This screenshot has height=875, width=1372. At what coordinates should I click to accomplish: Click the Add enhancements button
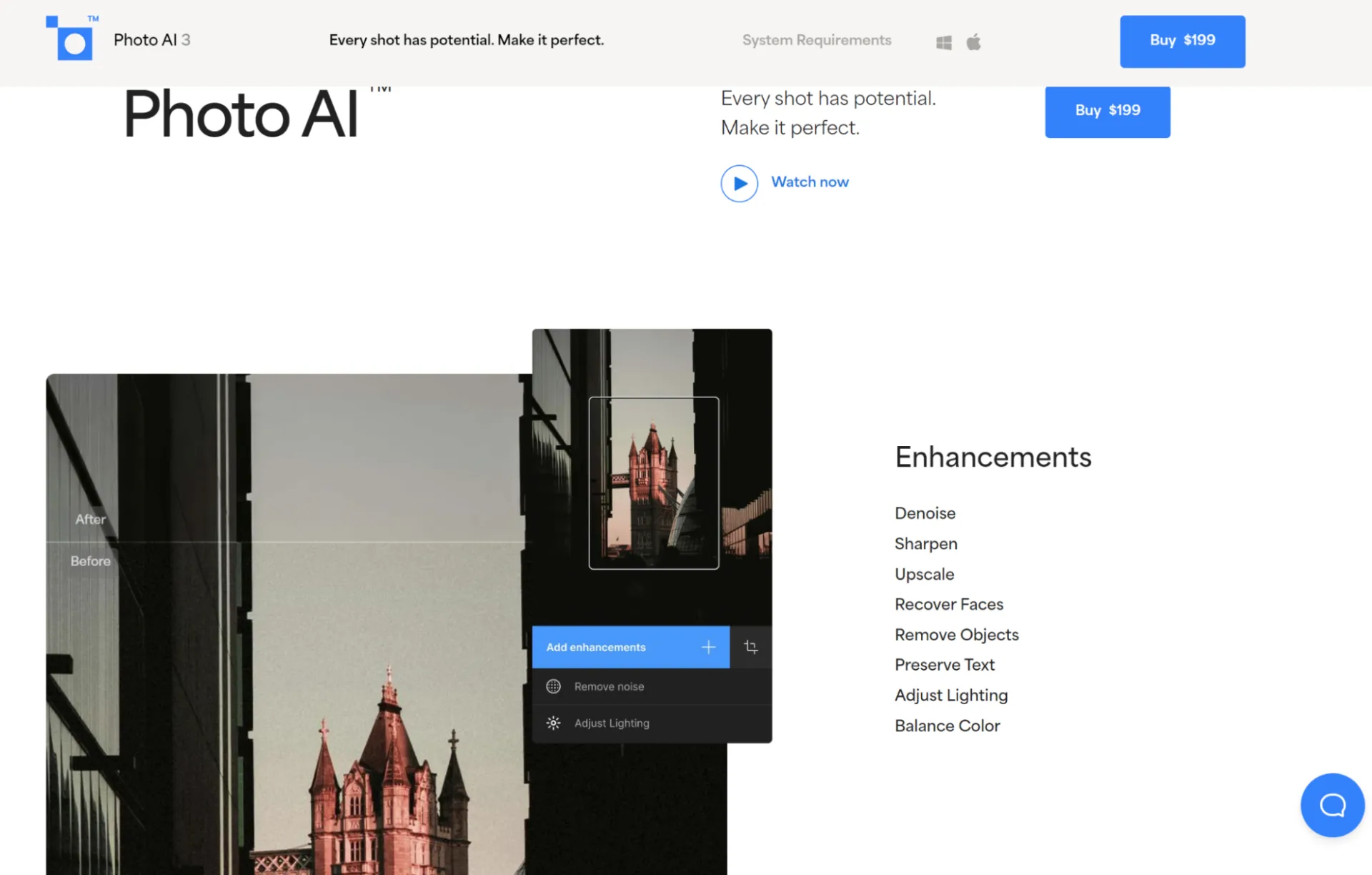click(x=631, y=647)
